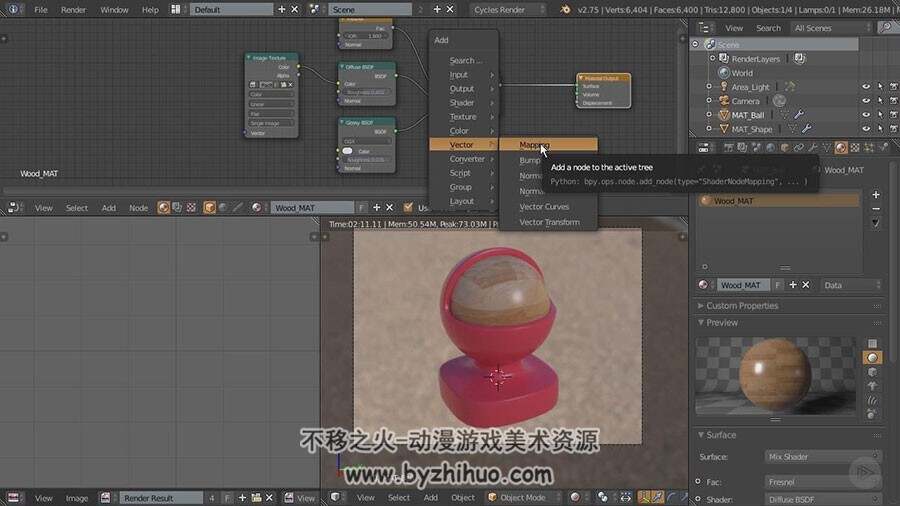
Task: Select the Object properties tab icon
Action: coord(785,148)
